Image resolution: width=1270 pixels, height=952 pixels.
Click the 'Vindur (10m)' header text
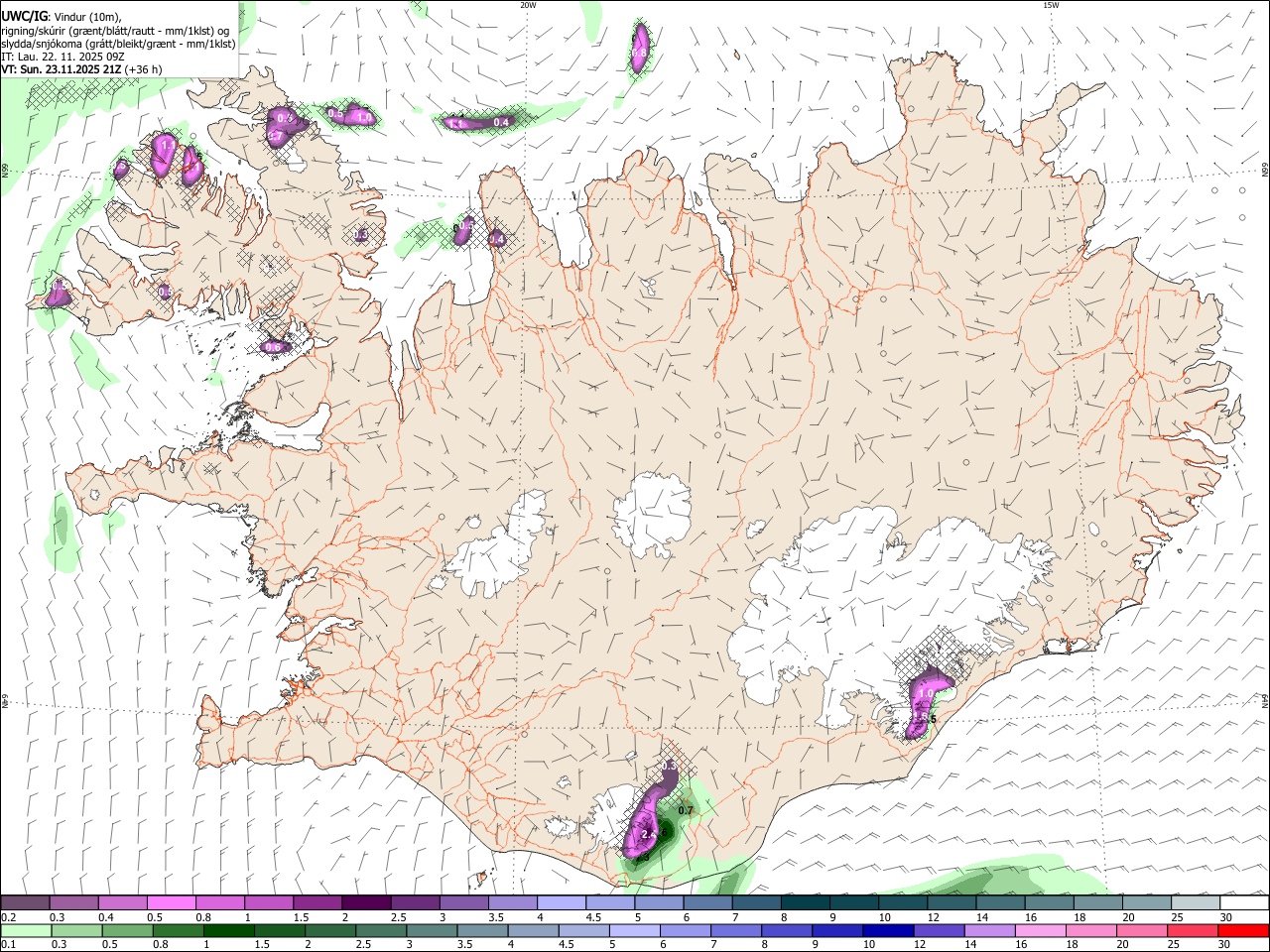pyautogui.click(x=86, y=17)
